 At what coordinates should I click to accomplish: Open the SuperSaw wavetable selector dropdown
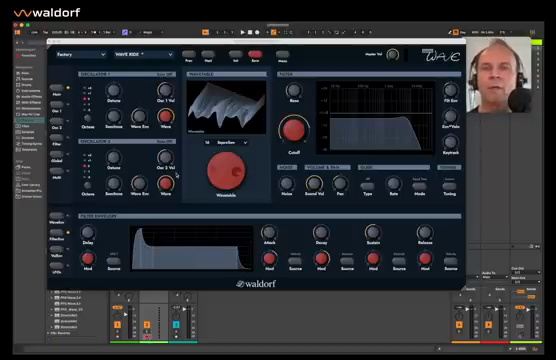pos(226,142)
